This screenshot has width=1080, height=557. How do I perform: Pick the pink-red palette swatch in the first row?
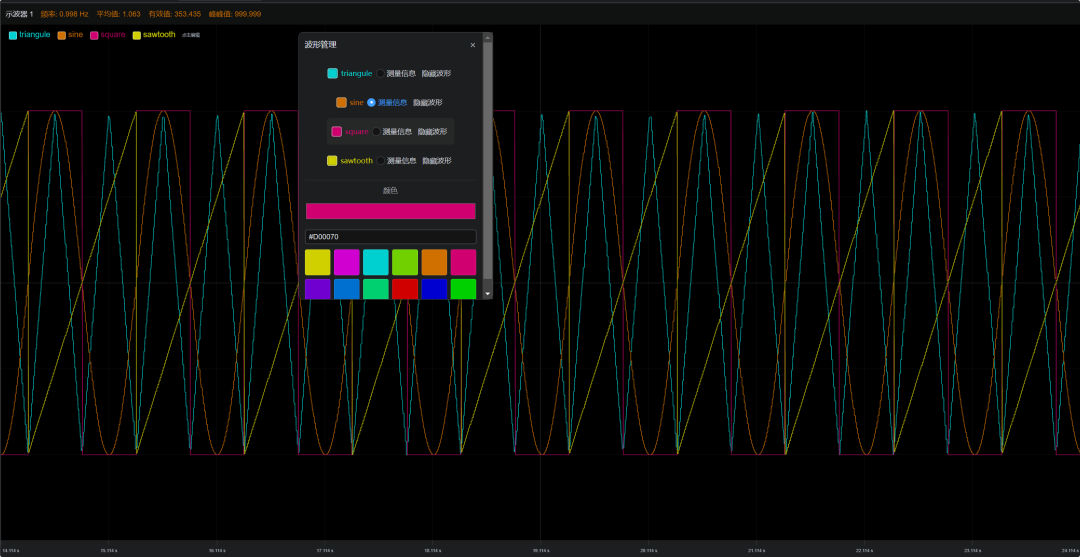(463, 262)
